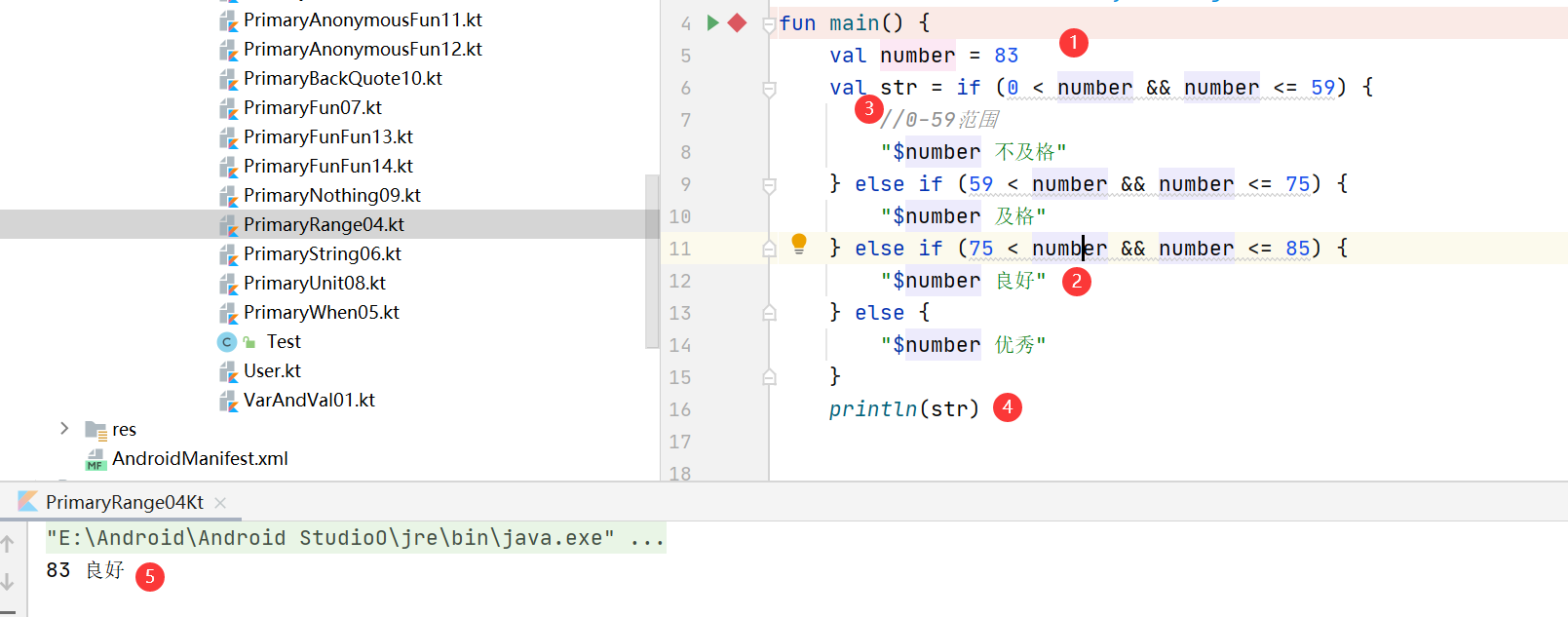Click Kotlin file icon of VarAndVal01.kt
This screenshot has height=617, width=1568.
[228, 401]
